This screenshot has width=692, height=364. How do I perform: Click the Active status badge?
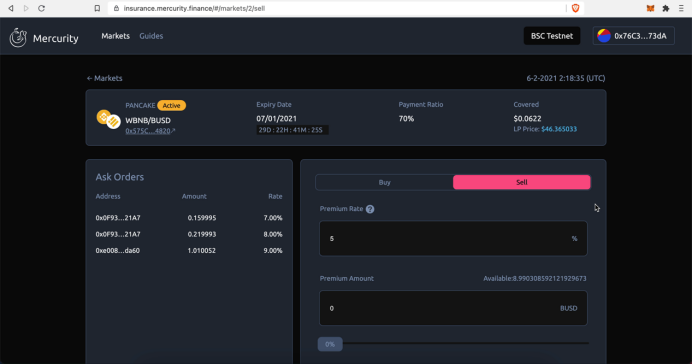pyautogui.click(x=172, y=105)
